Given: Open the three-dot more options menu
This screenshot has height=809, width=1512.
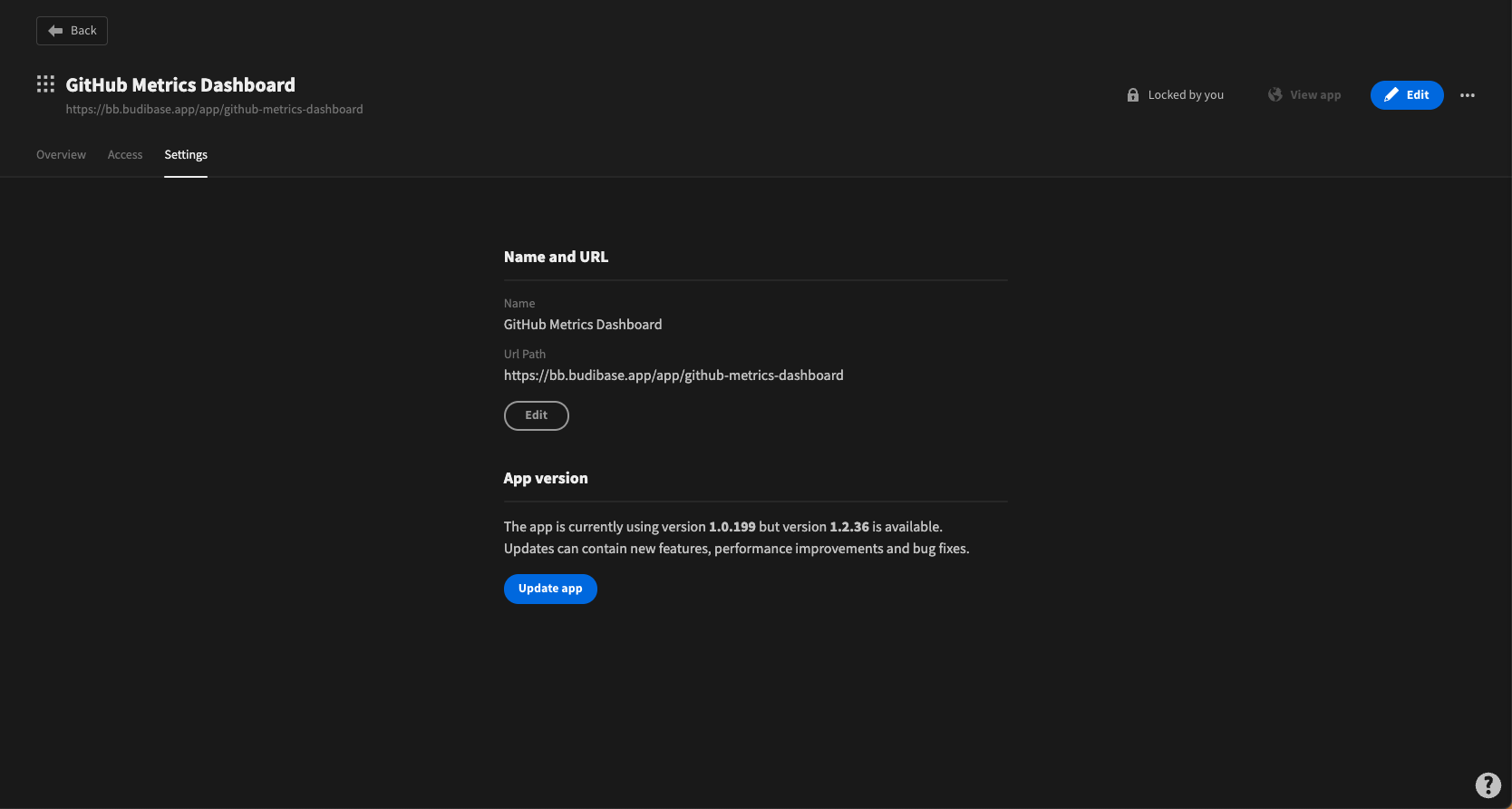Looking at the screenshot, I should [1468, 95].
